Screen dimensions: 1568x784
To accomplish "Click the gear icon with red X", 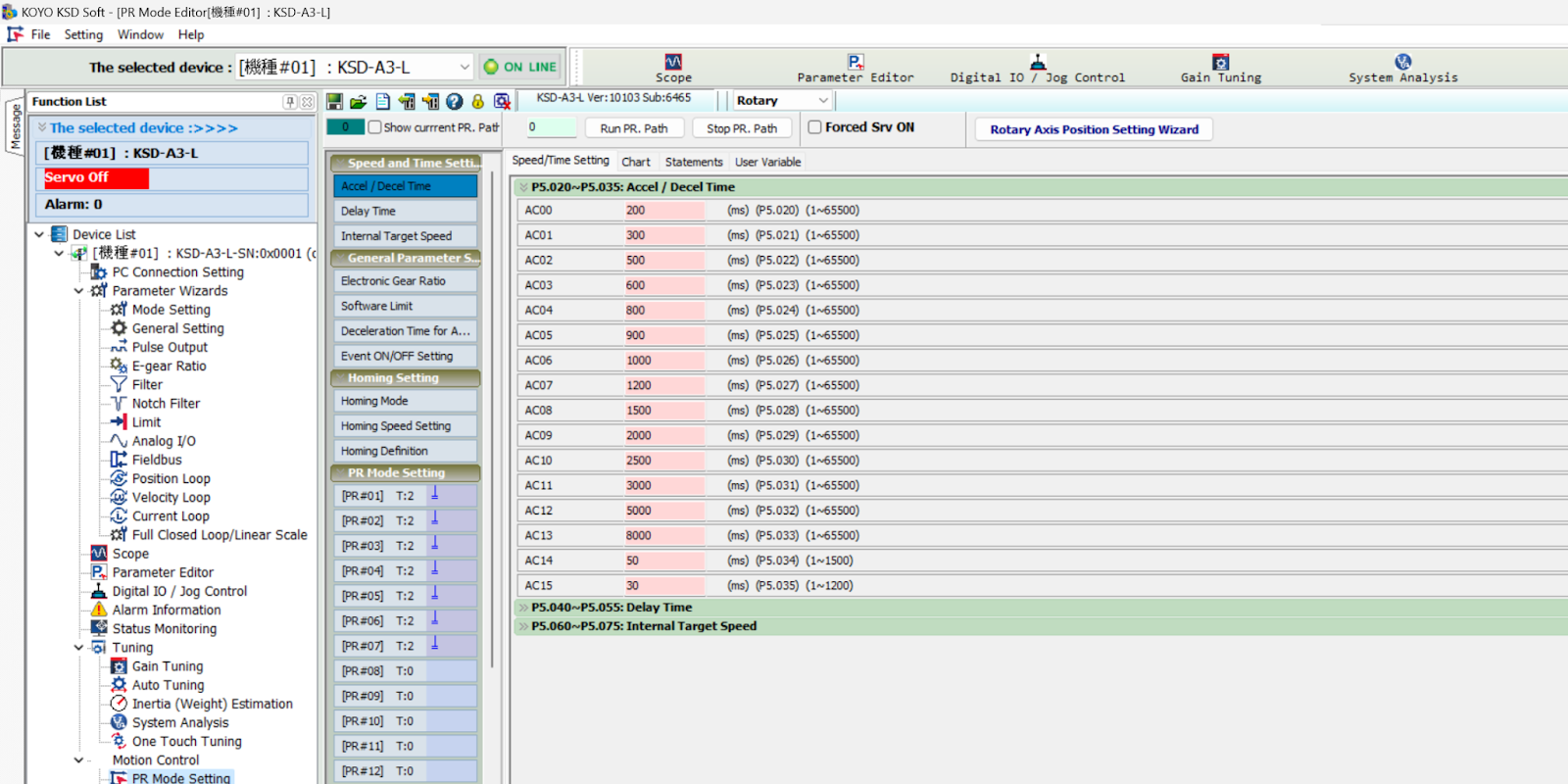I will click(x=502, y=101).
